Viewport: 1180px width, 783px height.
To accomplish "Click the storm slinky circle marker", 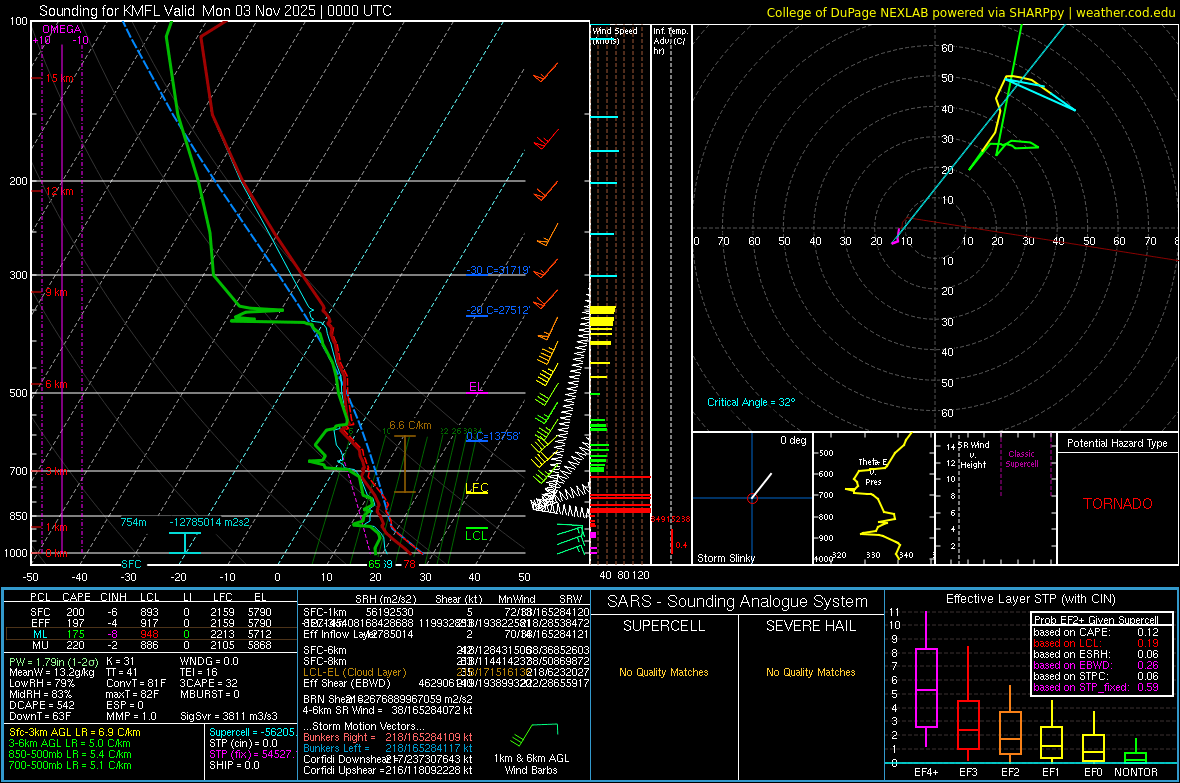I will (752, 498).
